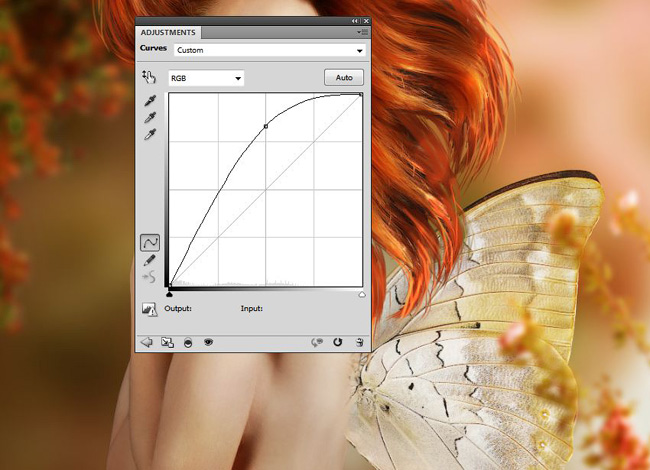Pick the black point eyedropper
The height and width of the screenshot is (470, 650).
tap(150, 101)
